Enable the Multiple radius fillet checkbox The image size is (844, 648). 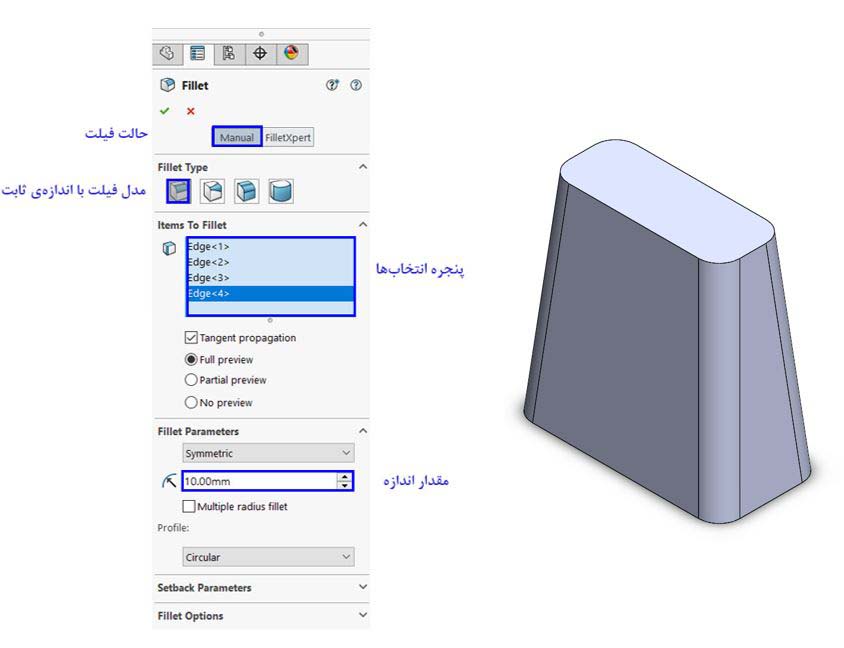(x=192, y=506)
